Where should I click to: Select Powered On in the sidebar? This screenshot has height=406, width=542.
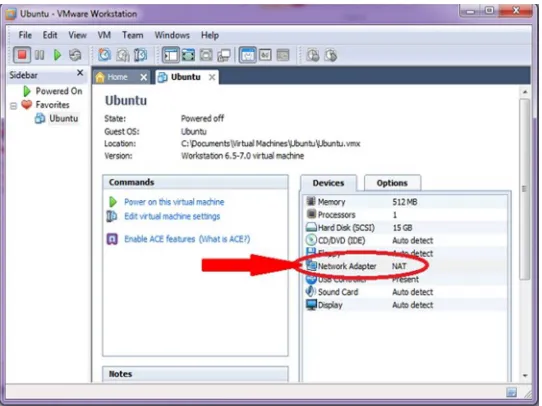point(59,91)
